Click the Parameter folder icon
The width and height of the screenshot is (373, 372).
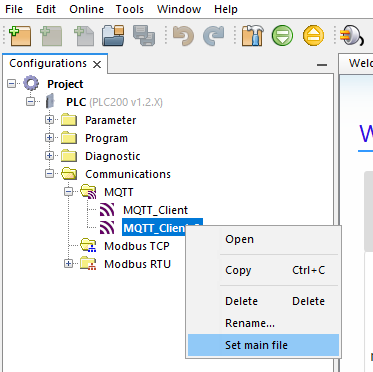(x=69, y=120)
